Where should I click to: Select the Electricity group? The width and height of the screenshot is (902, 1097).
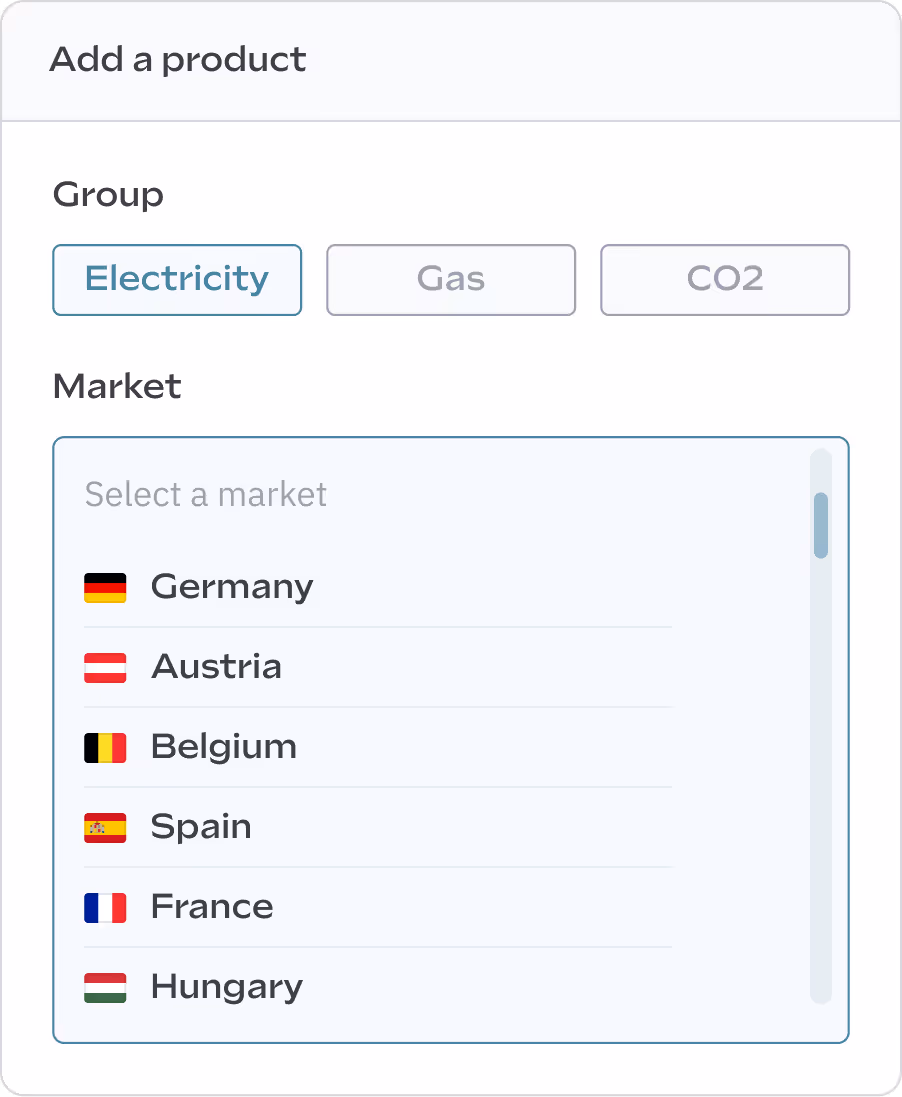[177, 280]
